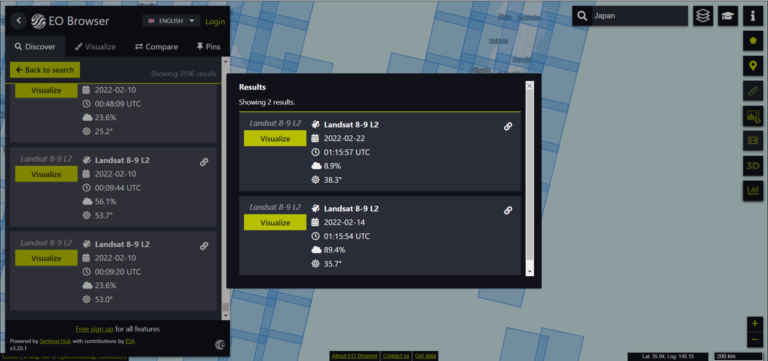Copy link icon for the 2022-02-22 result

click(x=508, y=126)
